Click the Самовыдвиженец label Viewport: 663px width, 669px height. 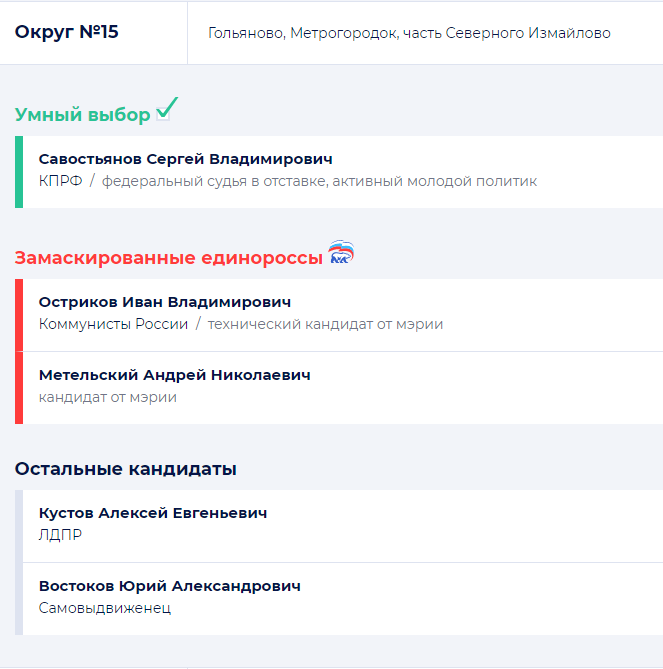[105, 608]
